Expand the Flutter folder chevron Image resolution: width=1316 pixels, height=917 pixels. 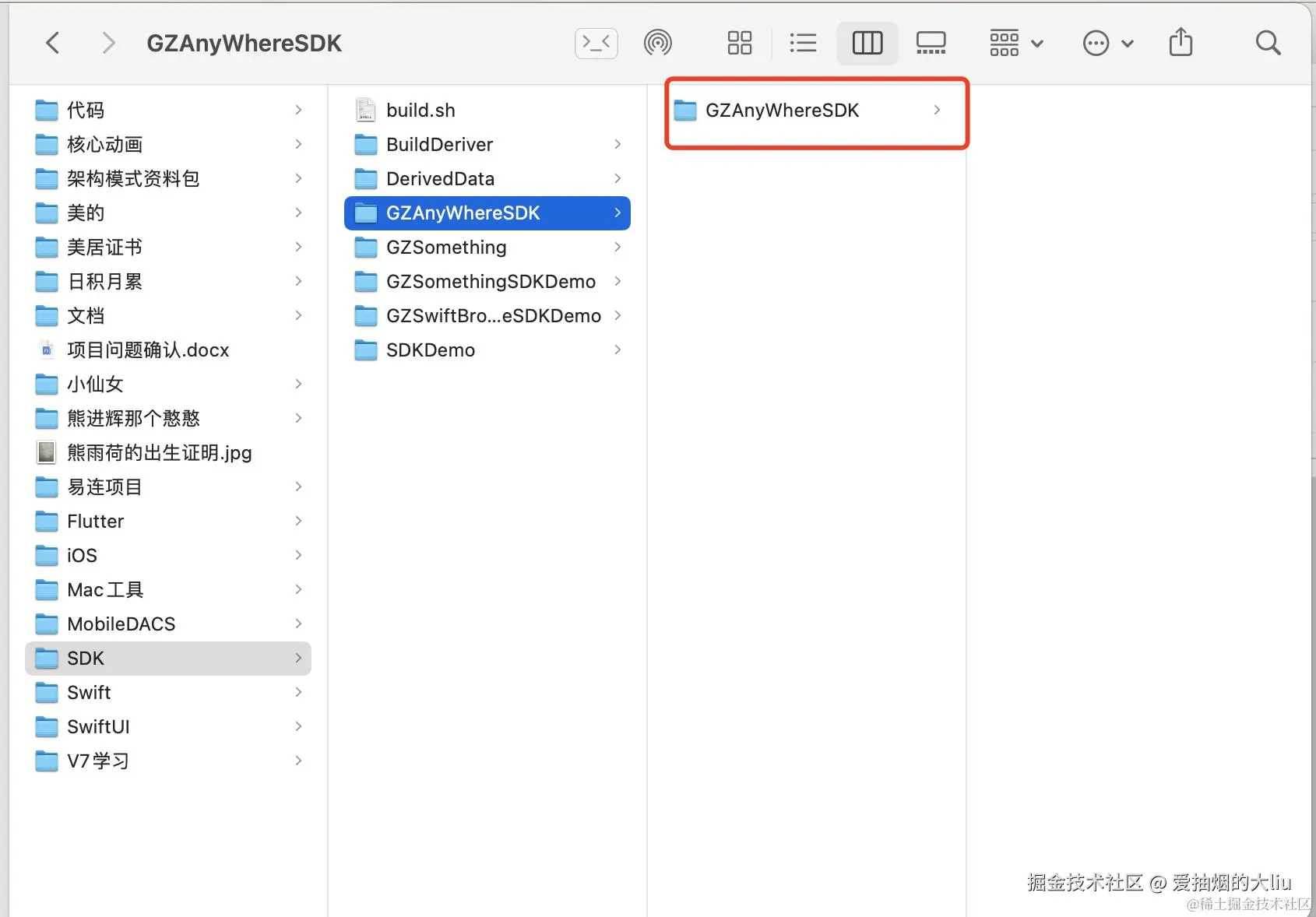click(298, 522)
